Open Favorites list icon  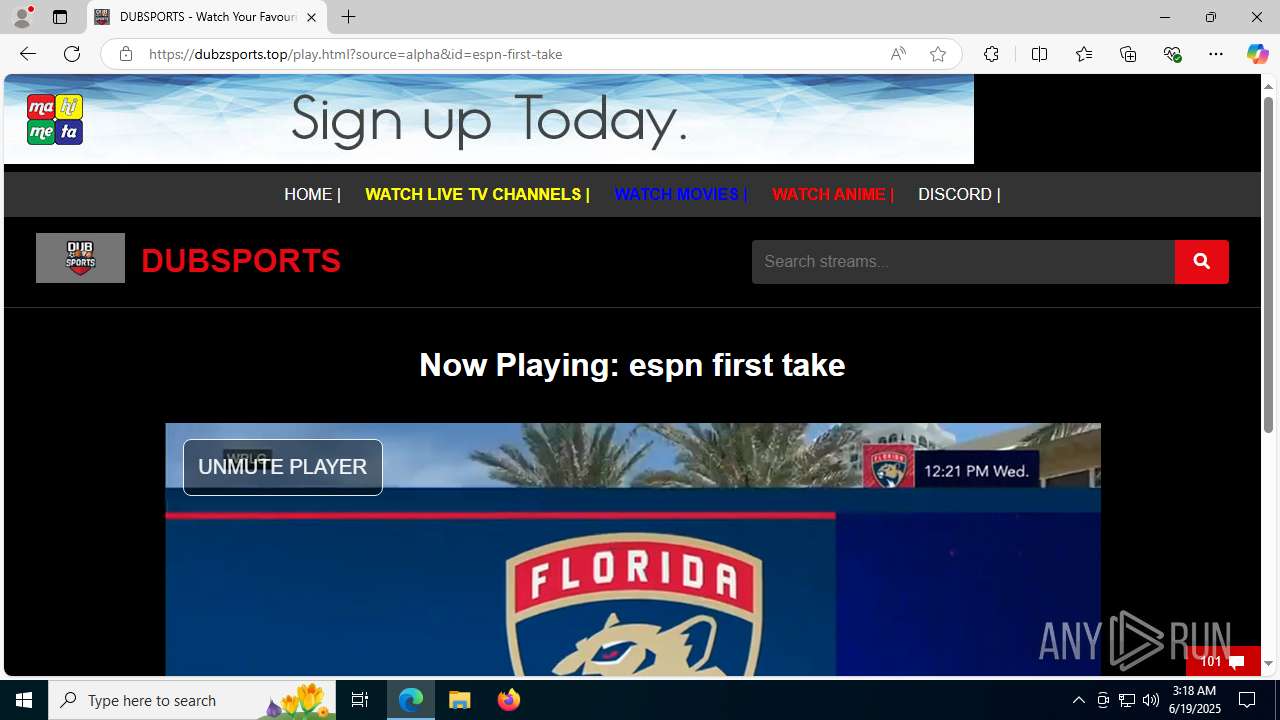tap(1083, 54)
